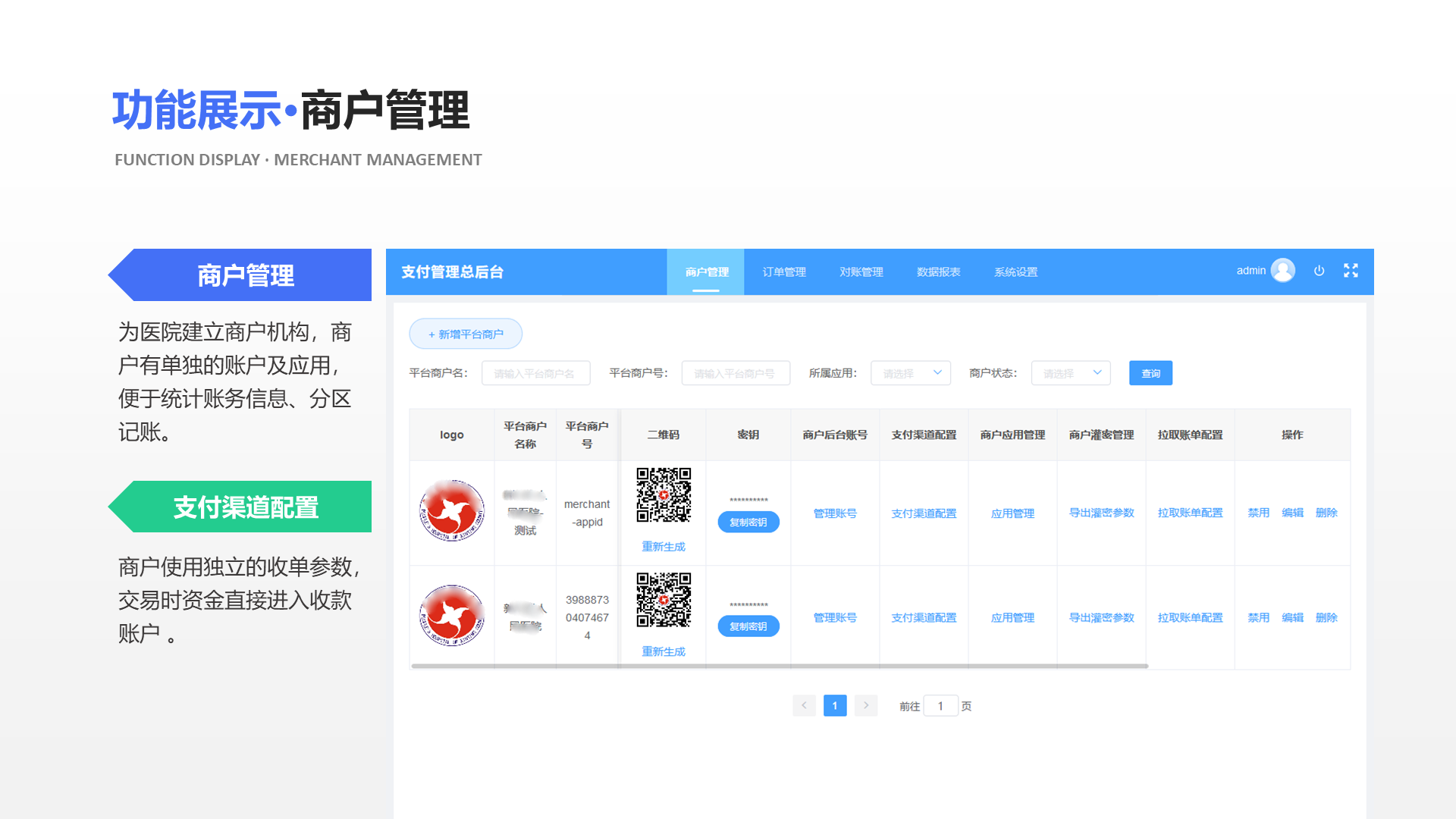The width and height of the screenshot is (1456, 819).
Task: Toggle fullscreen with the expand icon
Action: [1351, 270]
